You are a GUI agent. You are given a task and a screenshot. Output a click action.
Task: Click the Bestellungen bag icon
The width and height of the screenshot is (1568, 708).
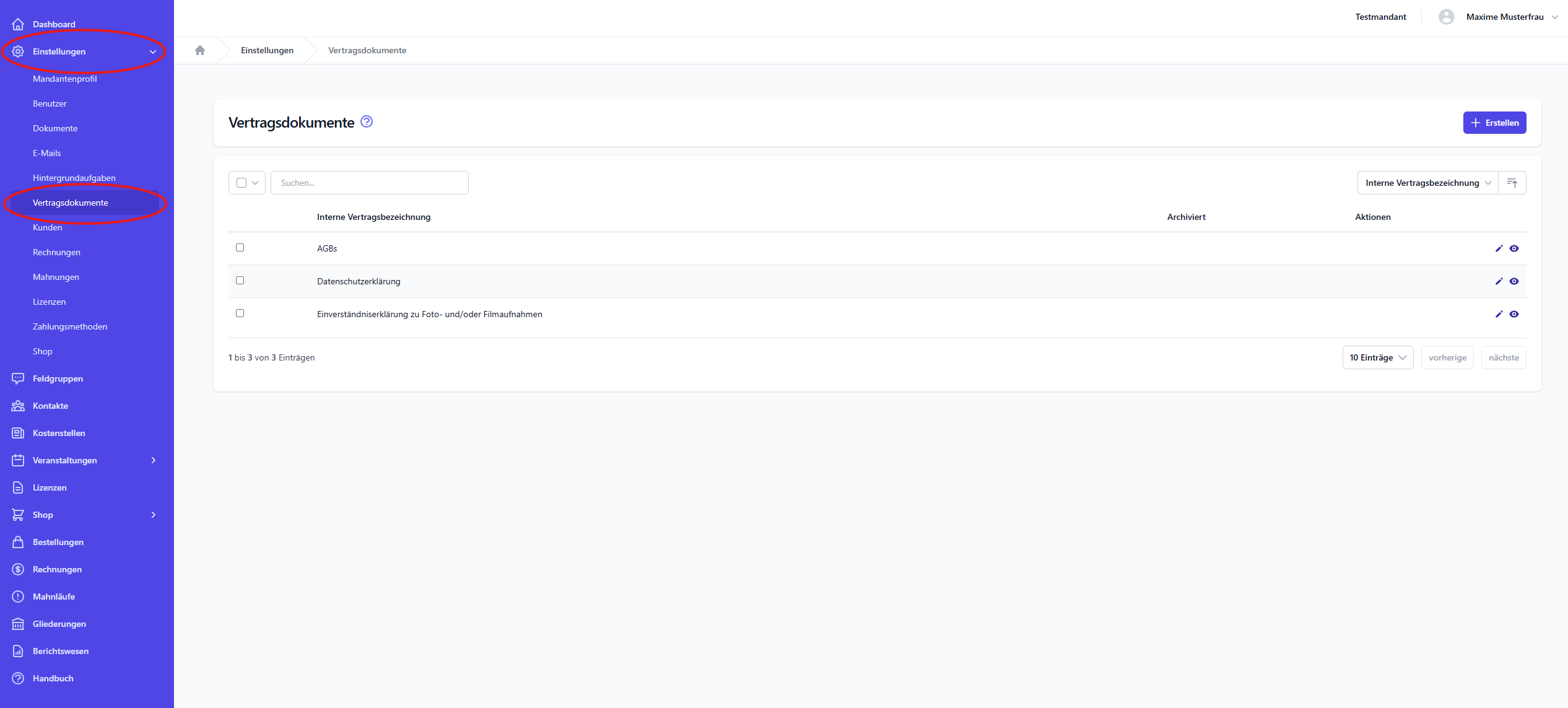18,542
